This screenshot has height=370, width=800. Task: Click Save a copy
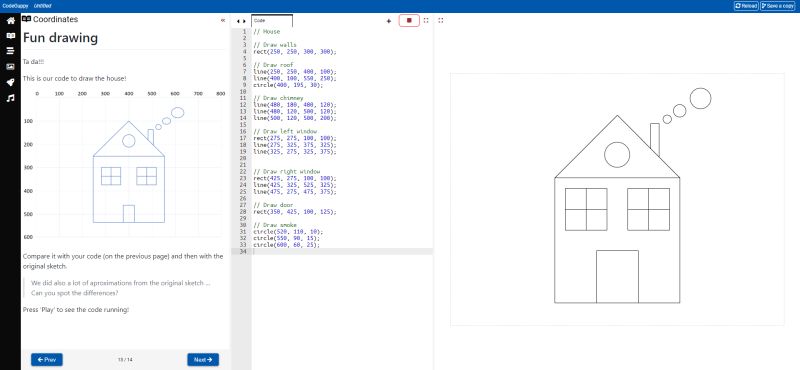point(778,6)
